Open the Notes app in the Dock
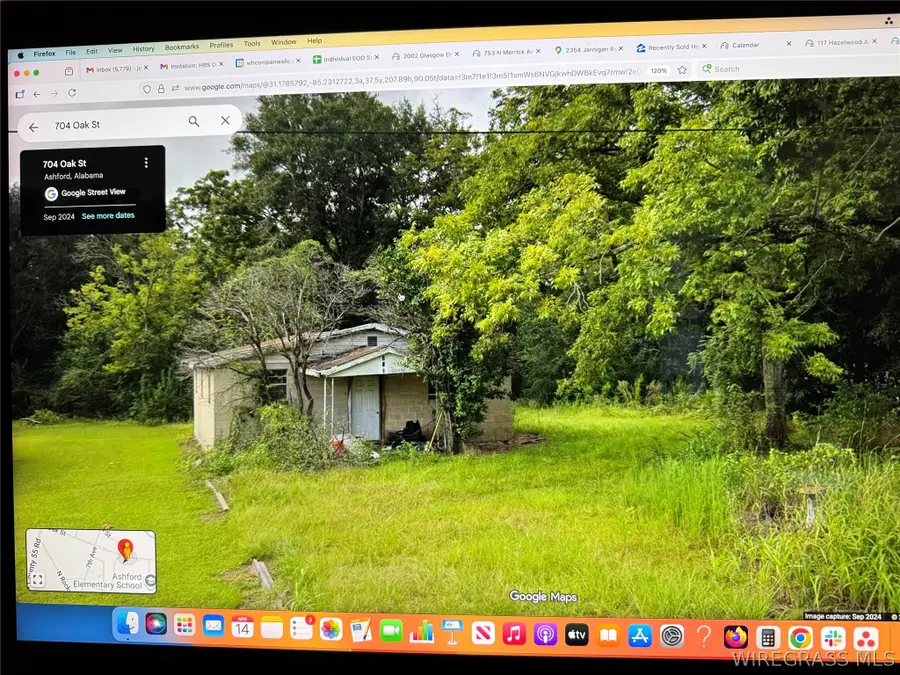Screen dimensions: 900x675 (271, 628)
